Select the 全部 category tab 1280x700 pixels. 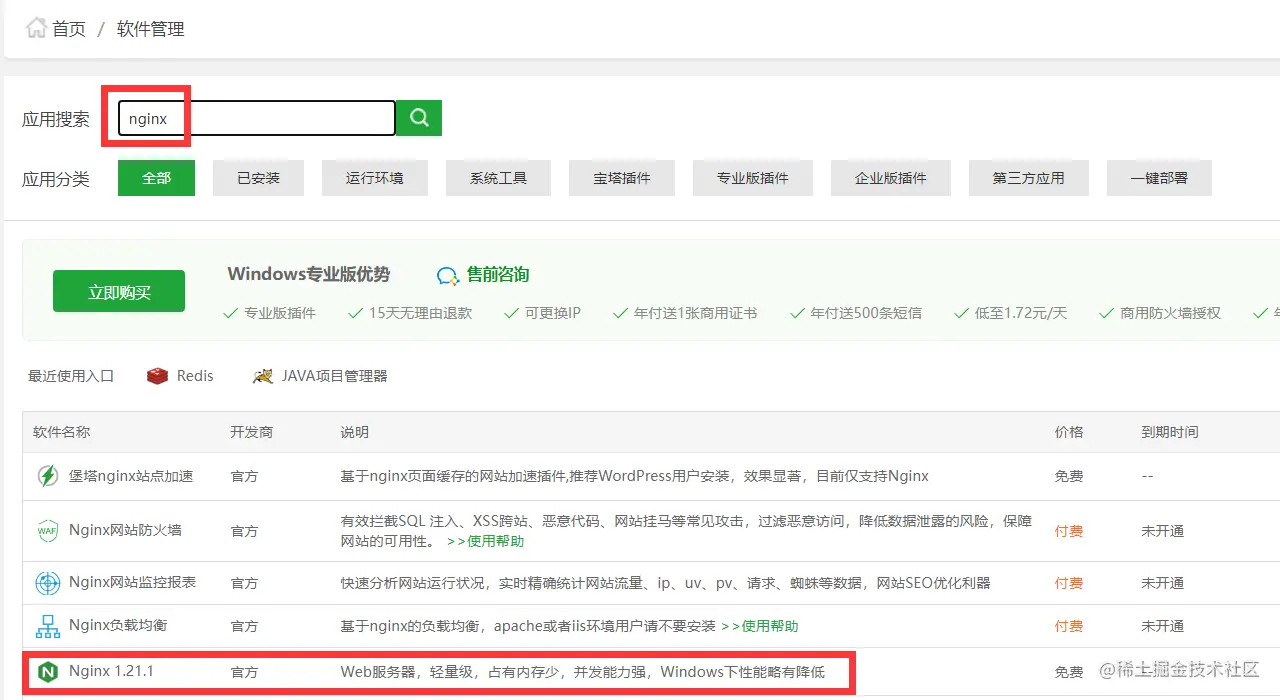tap(156, 178)
